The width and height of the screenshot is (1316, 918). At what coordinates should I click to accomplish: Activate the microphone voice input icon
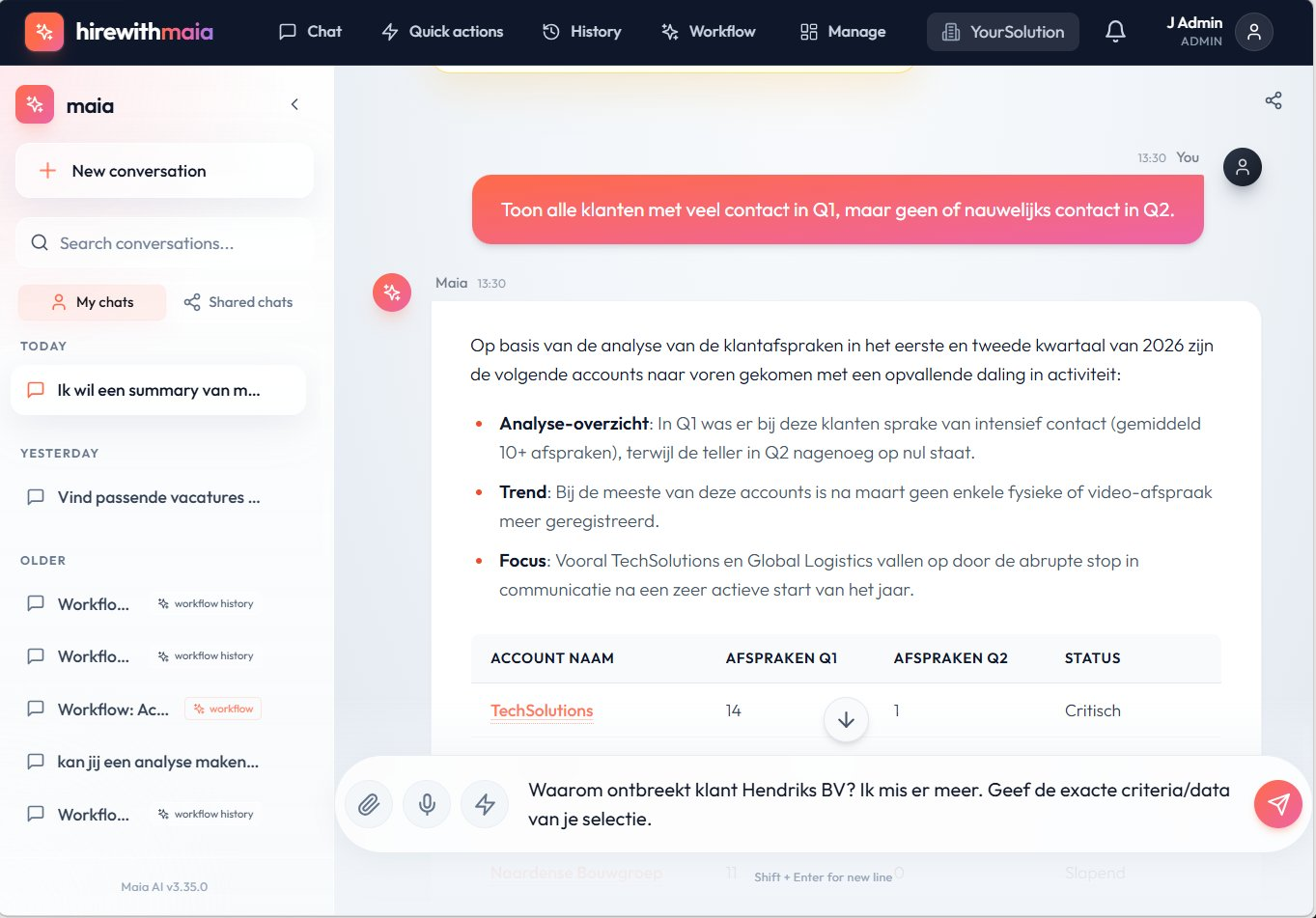point(427,804)
